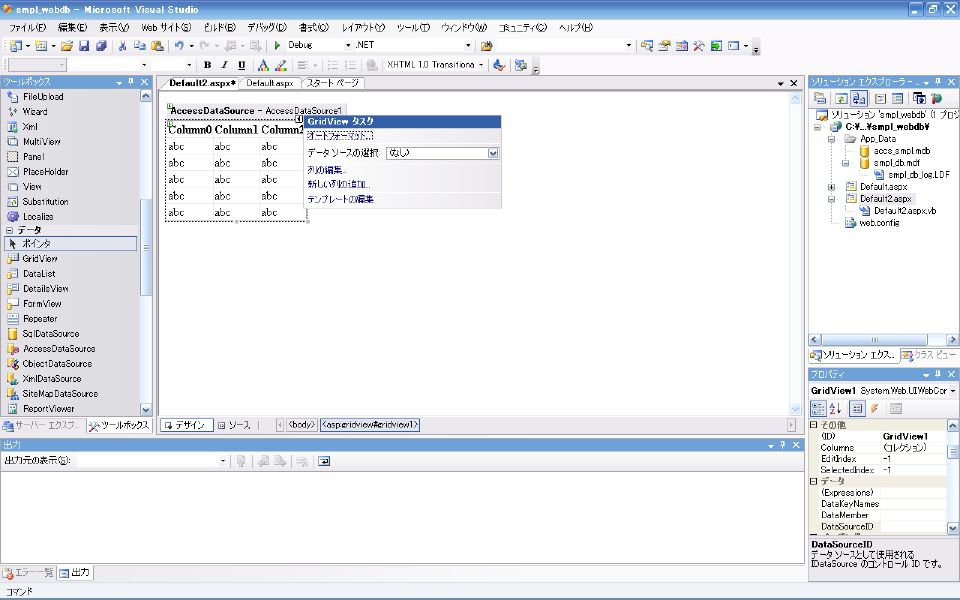This screenshot has width=960, height=600.
Task: Open the XHTML 1.0 Transitional dropdown
Action: click(x=481, y=65)
